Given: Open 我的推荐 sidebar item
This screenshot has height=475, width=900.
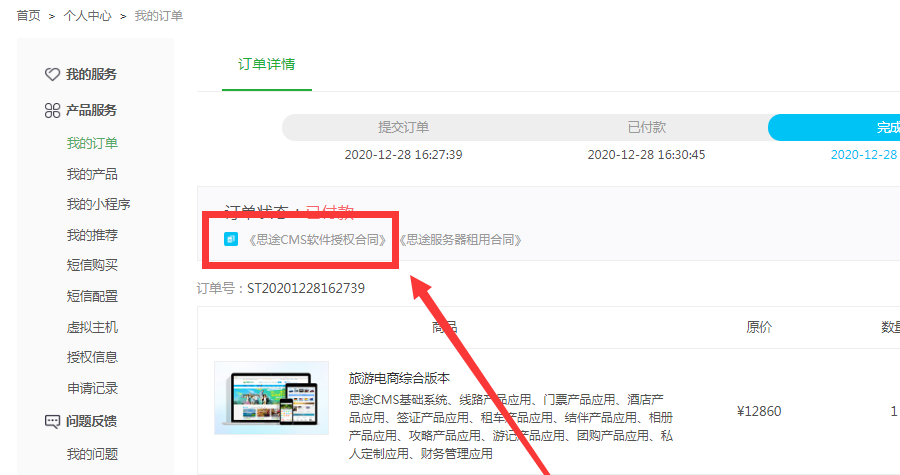Looking at the screenshot, I should pos(92,236).
